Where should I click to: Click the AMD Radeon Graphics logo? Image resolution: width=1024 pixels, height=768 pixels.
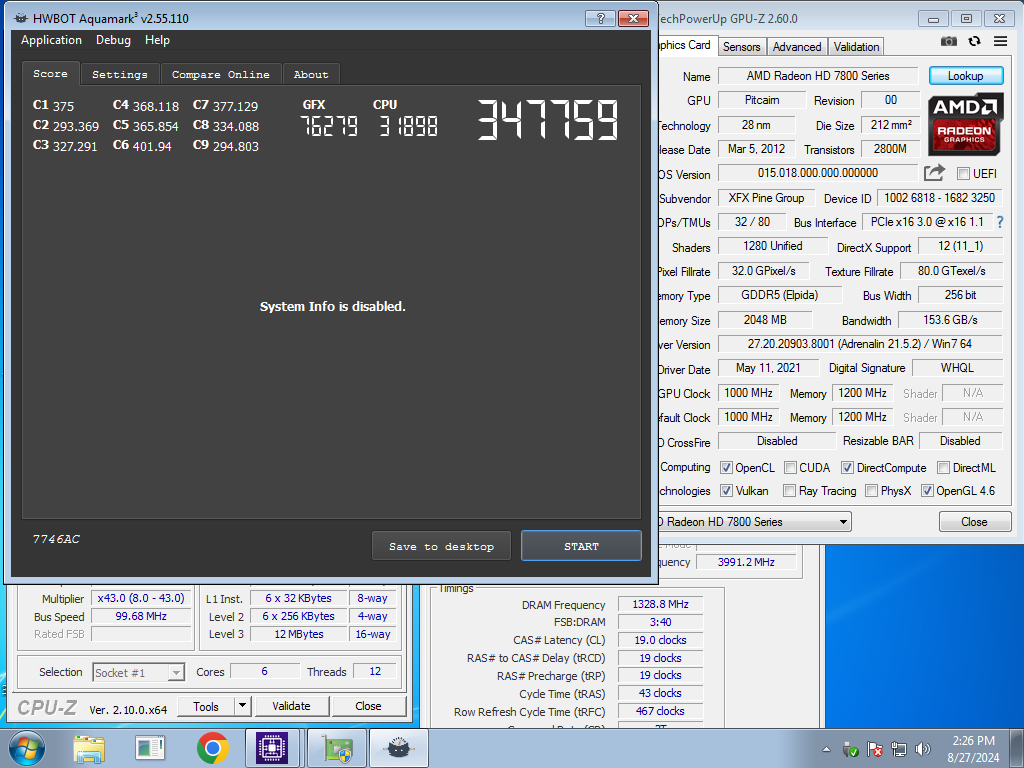[964, 125]
